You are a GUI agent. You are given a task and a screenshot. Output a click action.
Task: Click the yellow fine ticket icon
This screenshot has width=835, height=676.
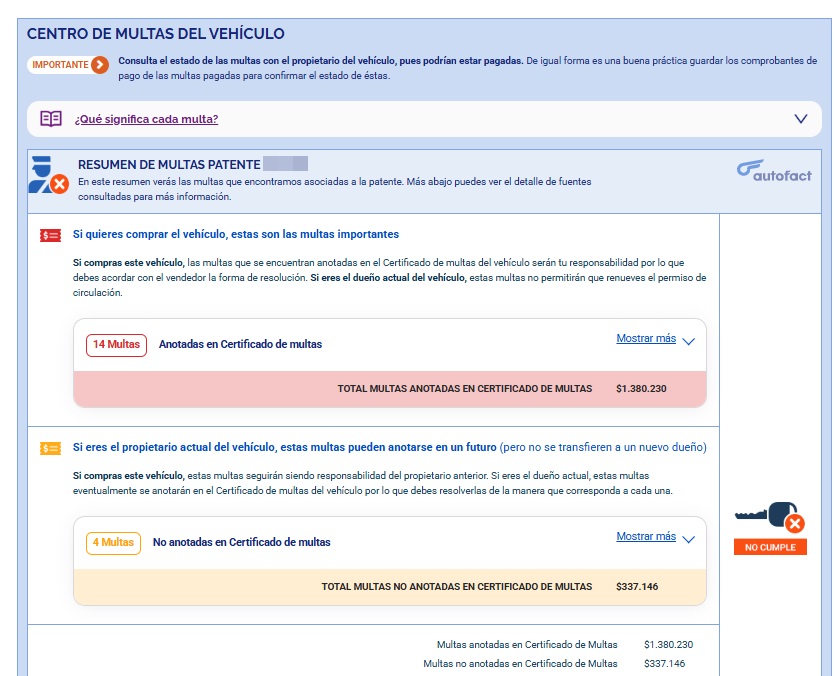pyautogui.click(x=50, y=448)
